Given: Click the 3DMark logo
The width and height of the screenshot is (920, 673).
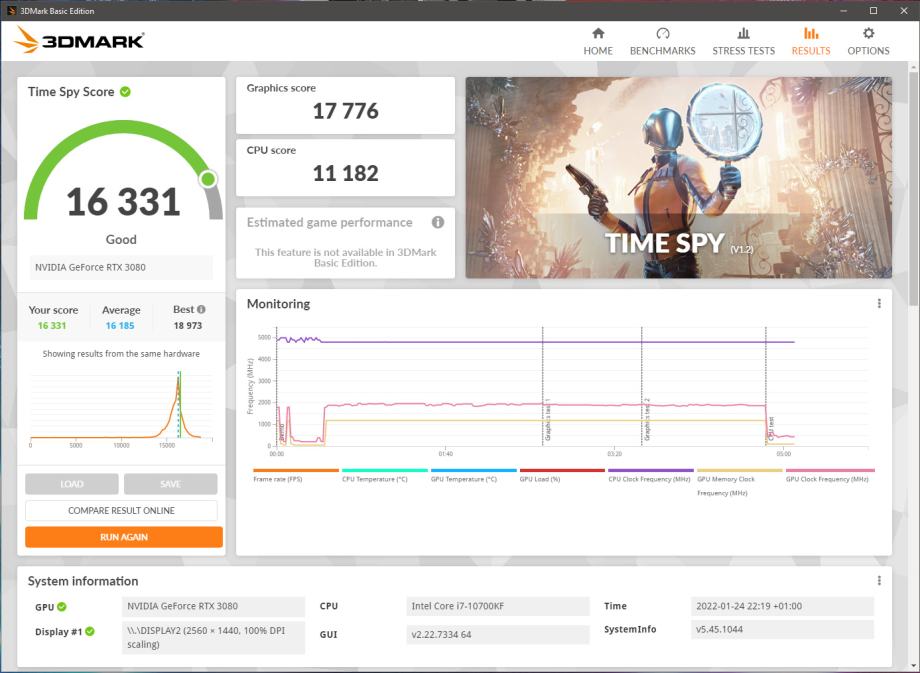Looking at the screenshot, I should 79,40.
